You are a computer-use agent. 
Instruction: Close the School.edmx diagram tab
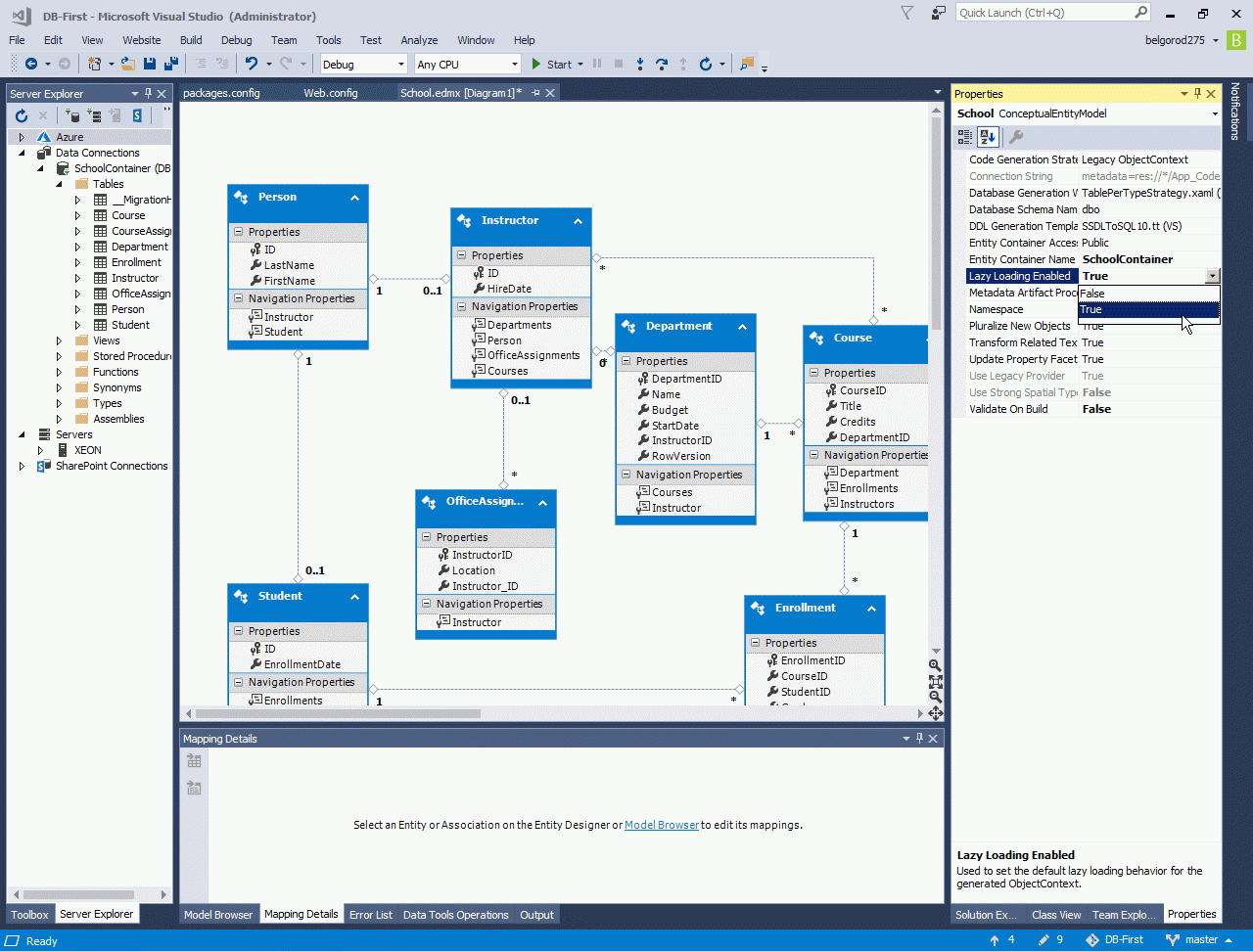[551, 93]
